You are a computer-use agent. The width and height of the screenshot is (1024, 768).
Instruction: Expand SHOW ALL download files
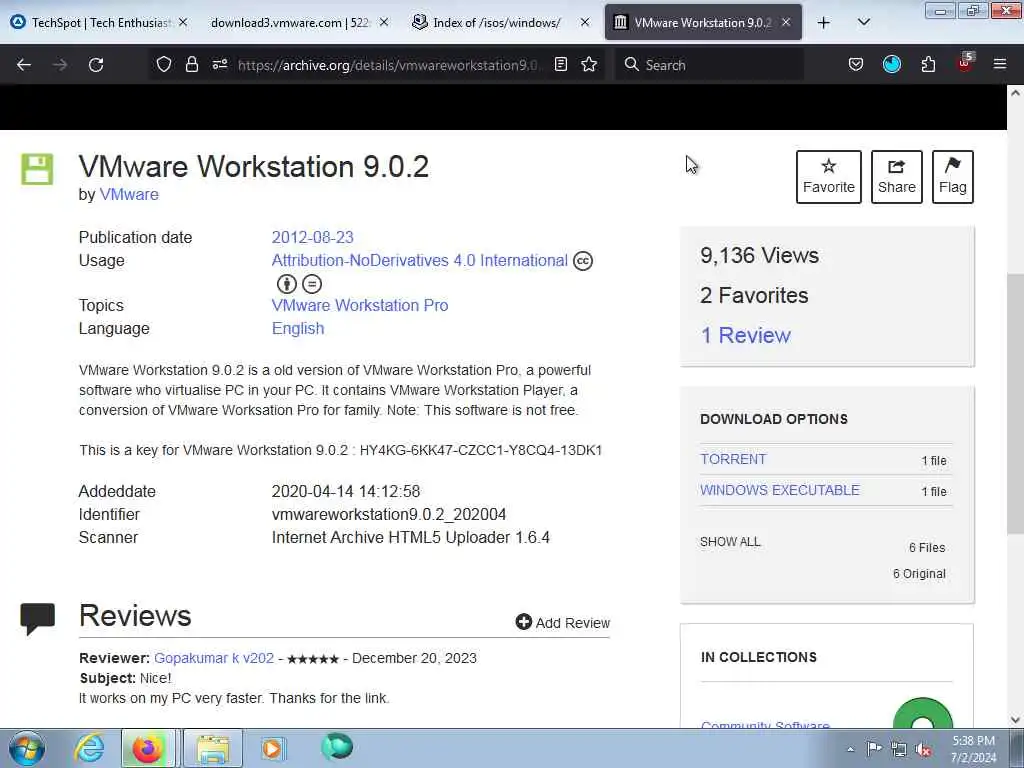coord(730,542)
